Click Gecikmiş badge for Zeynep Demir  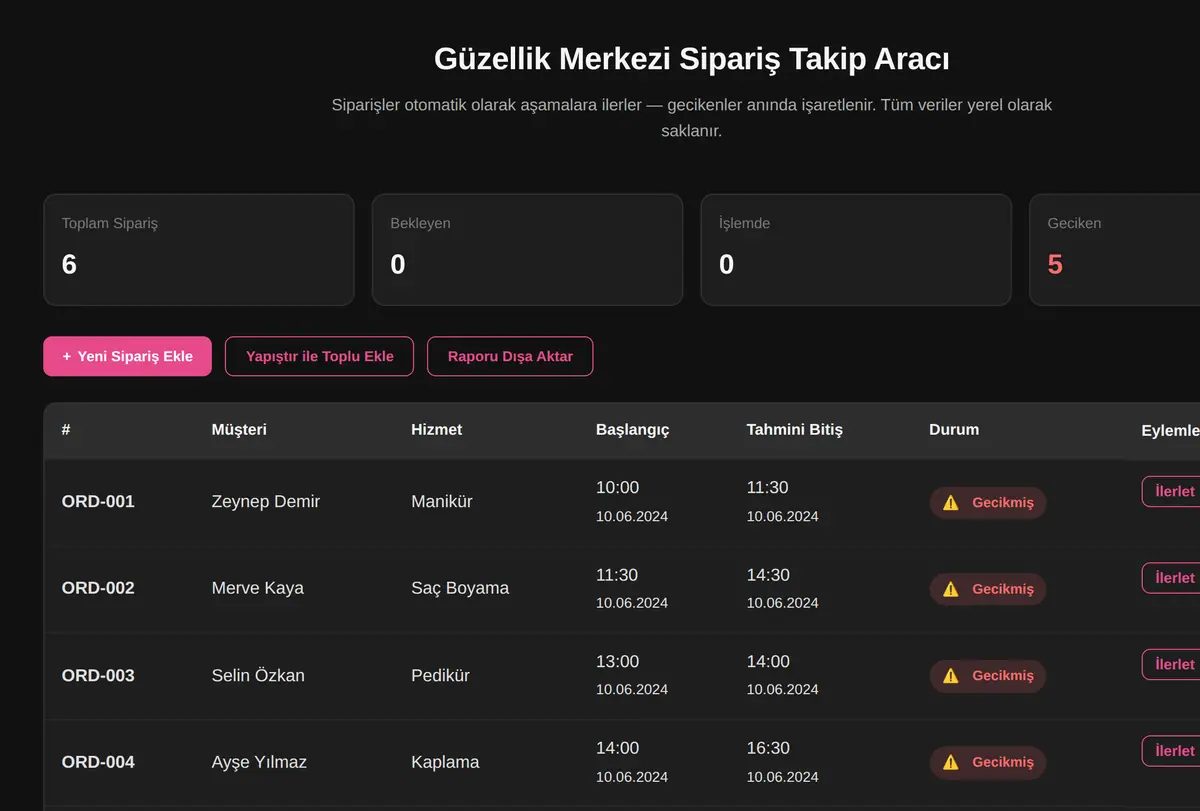pyautogui.click(x=988, y=502)
